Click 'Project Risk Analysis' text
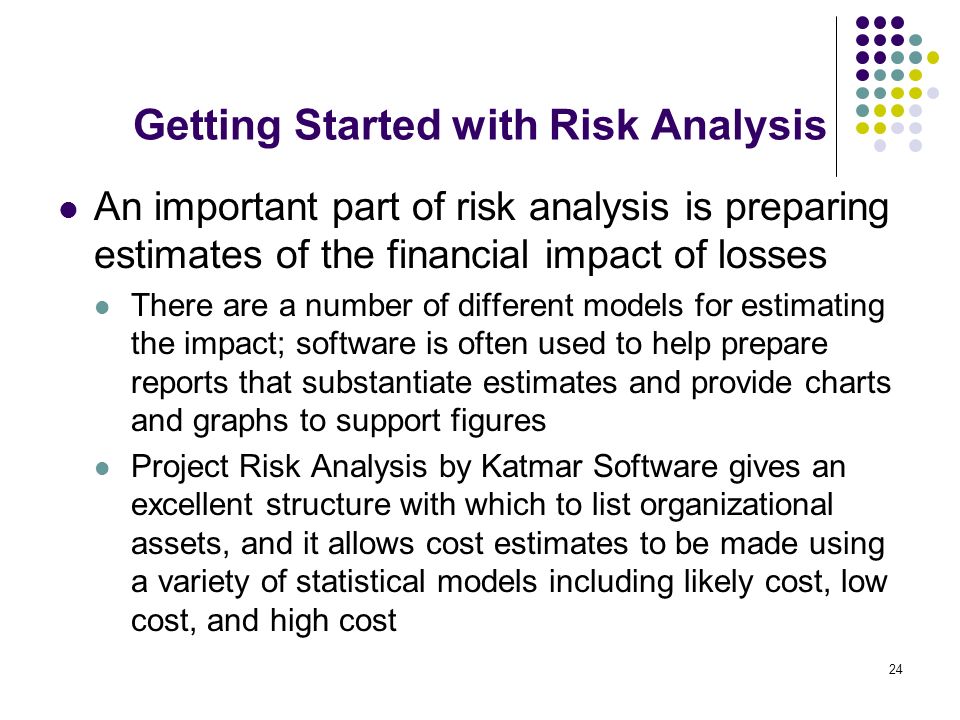Screen dimensions: 960x720 [279, 467]
